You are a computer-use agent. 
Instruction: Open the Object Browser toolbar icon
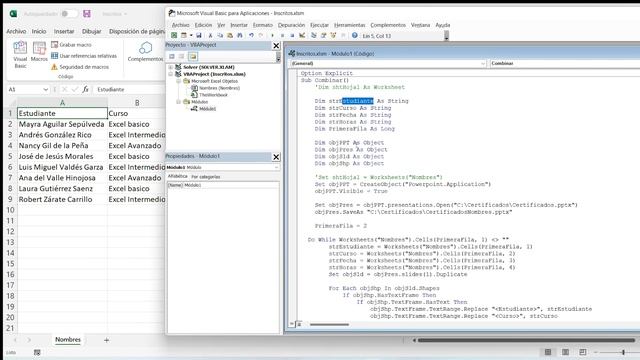tap(333, 36)
